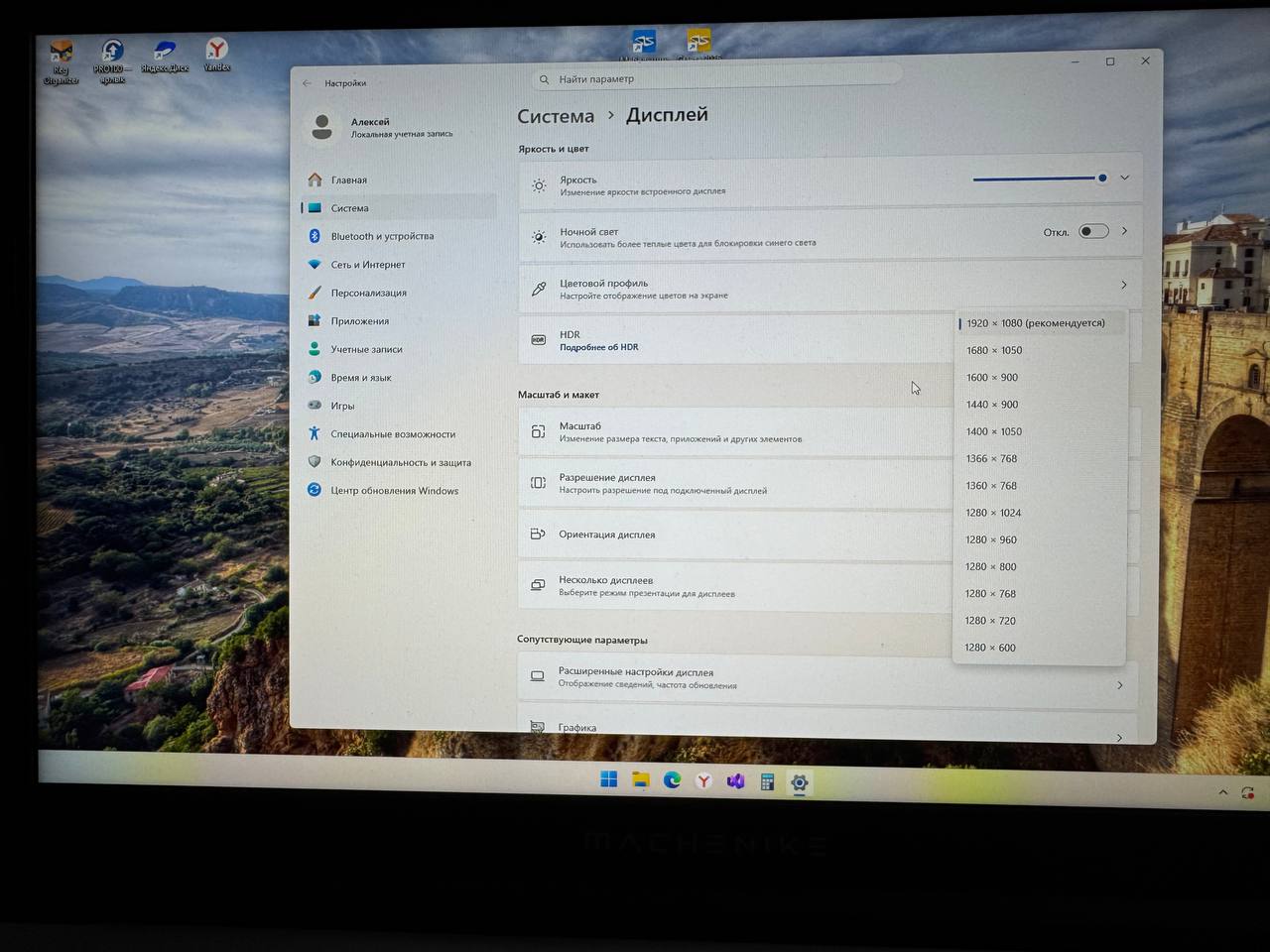
Task: Select the 1680 × 1050 resolution option
Action: [x=1039, y=350]
